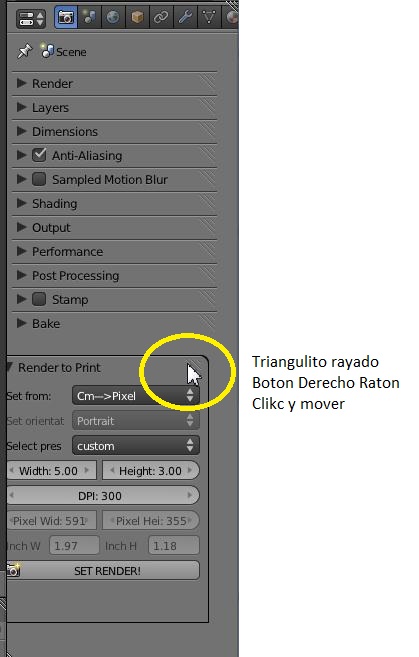Open the custom preset dropdown
The width and height of the screenshot is (419, 657).
136,445
